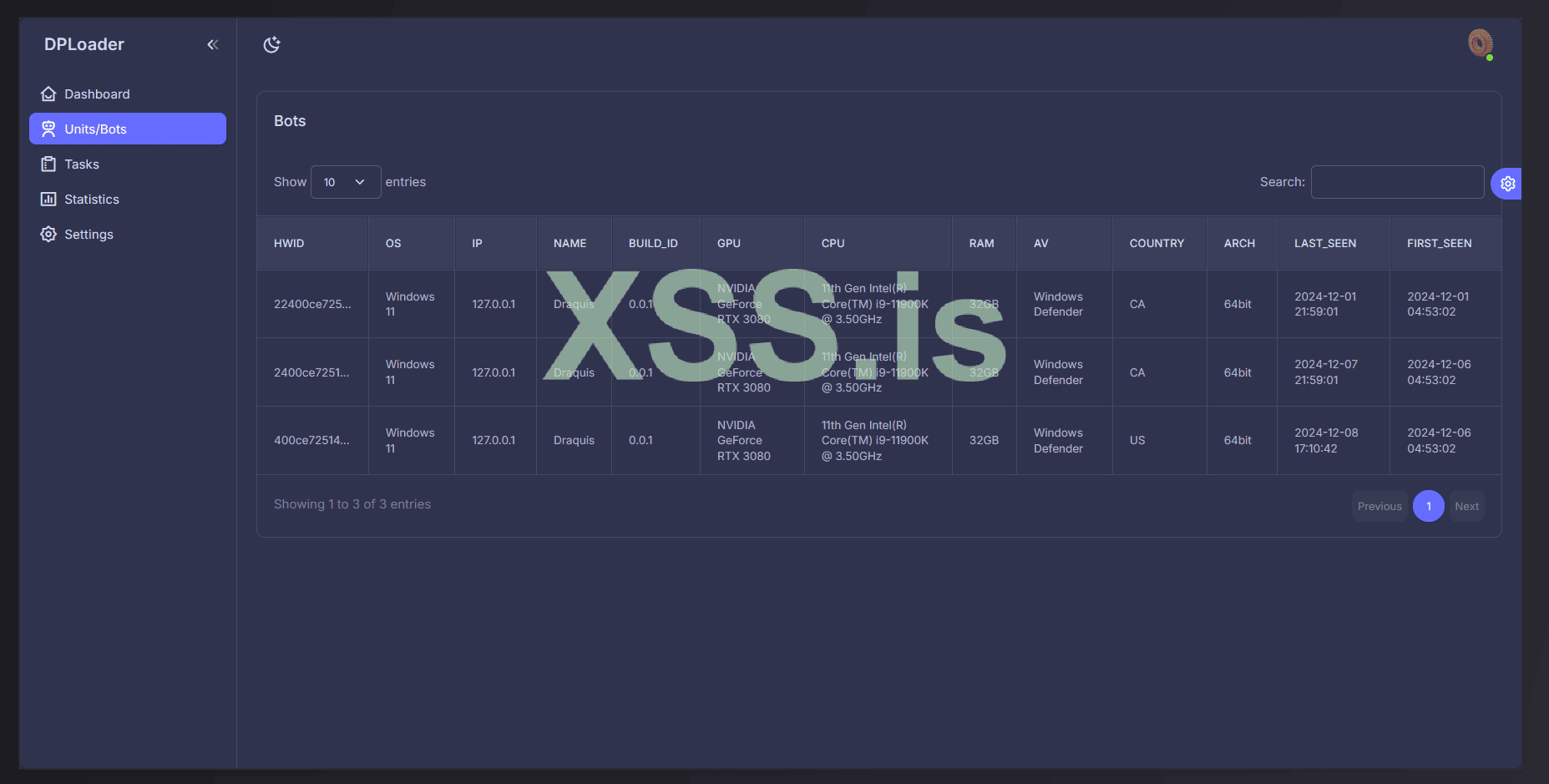The height and width of the screenshot is (784, 1549).
Task: Open the user avatar profile menu
Action: (1481, 43)
